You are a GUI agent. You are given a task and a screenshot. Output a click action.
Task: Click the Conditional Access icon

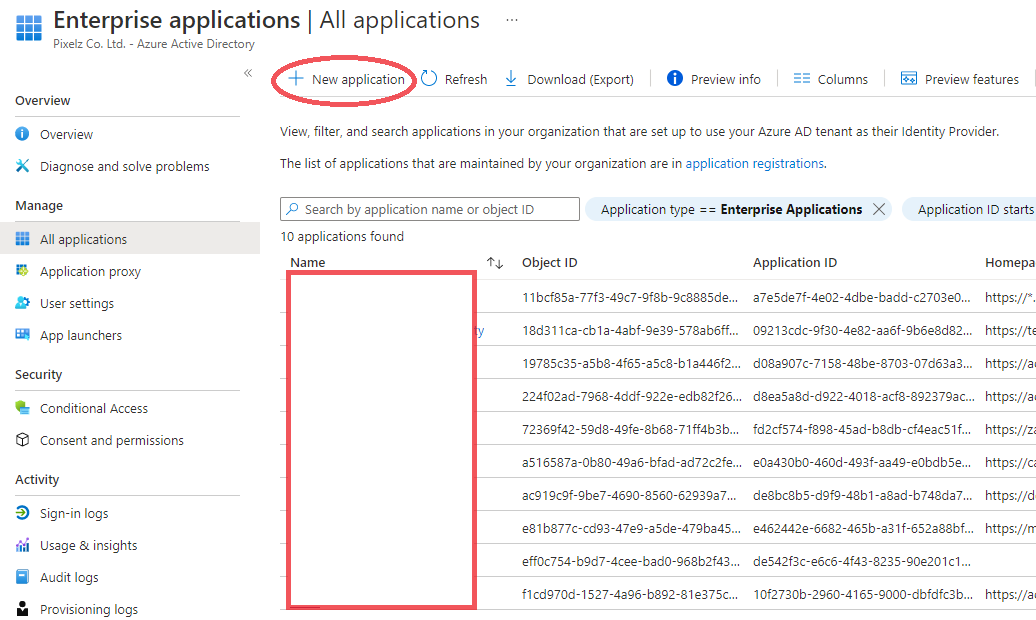22,407
